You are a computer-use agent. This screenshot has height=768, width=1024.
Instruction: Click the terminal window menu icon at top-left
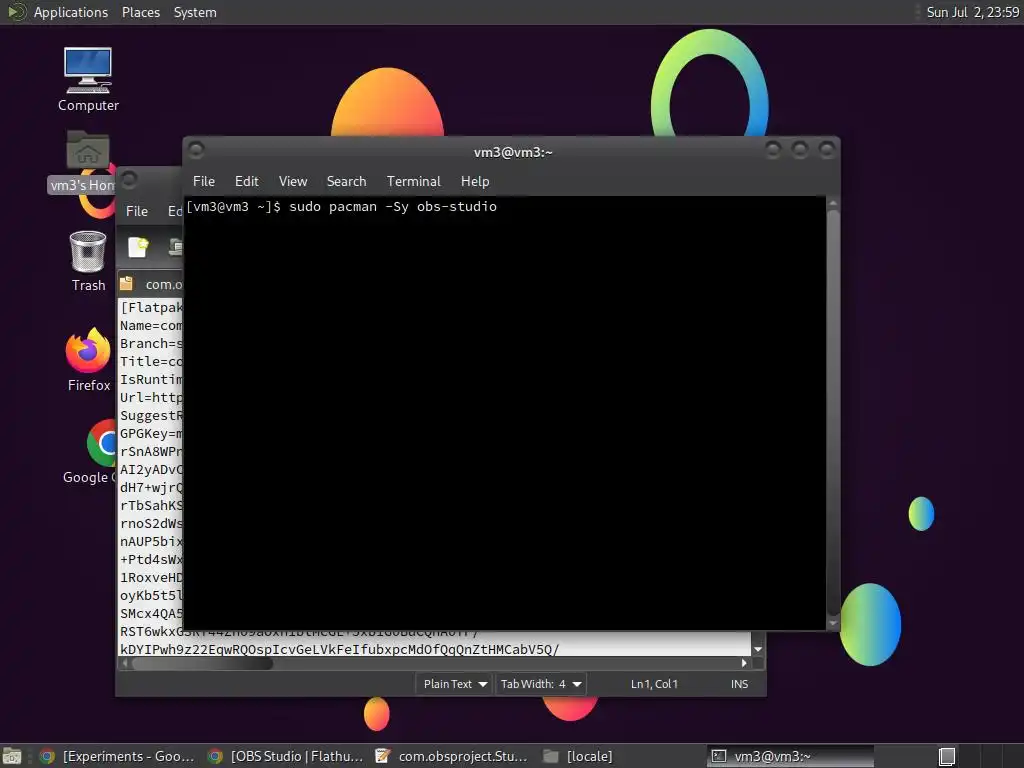click(x=196, y=151)
